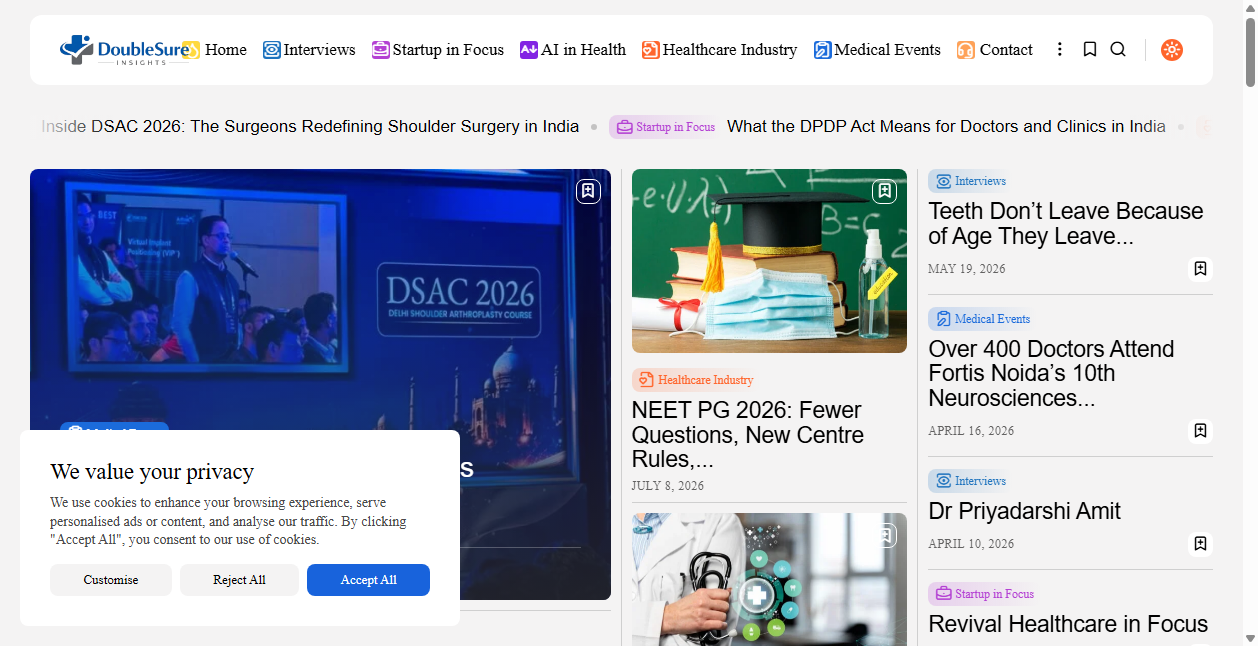Click the AI in Health nav icon
Image resolution: width=1258 pixels, height=646 pixels.
(x=529, y=50)
